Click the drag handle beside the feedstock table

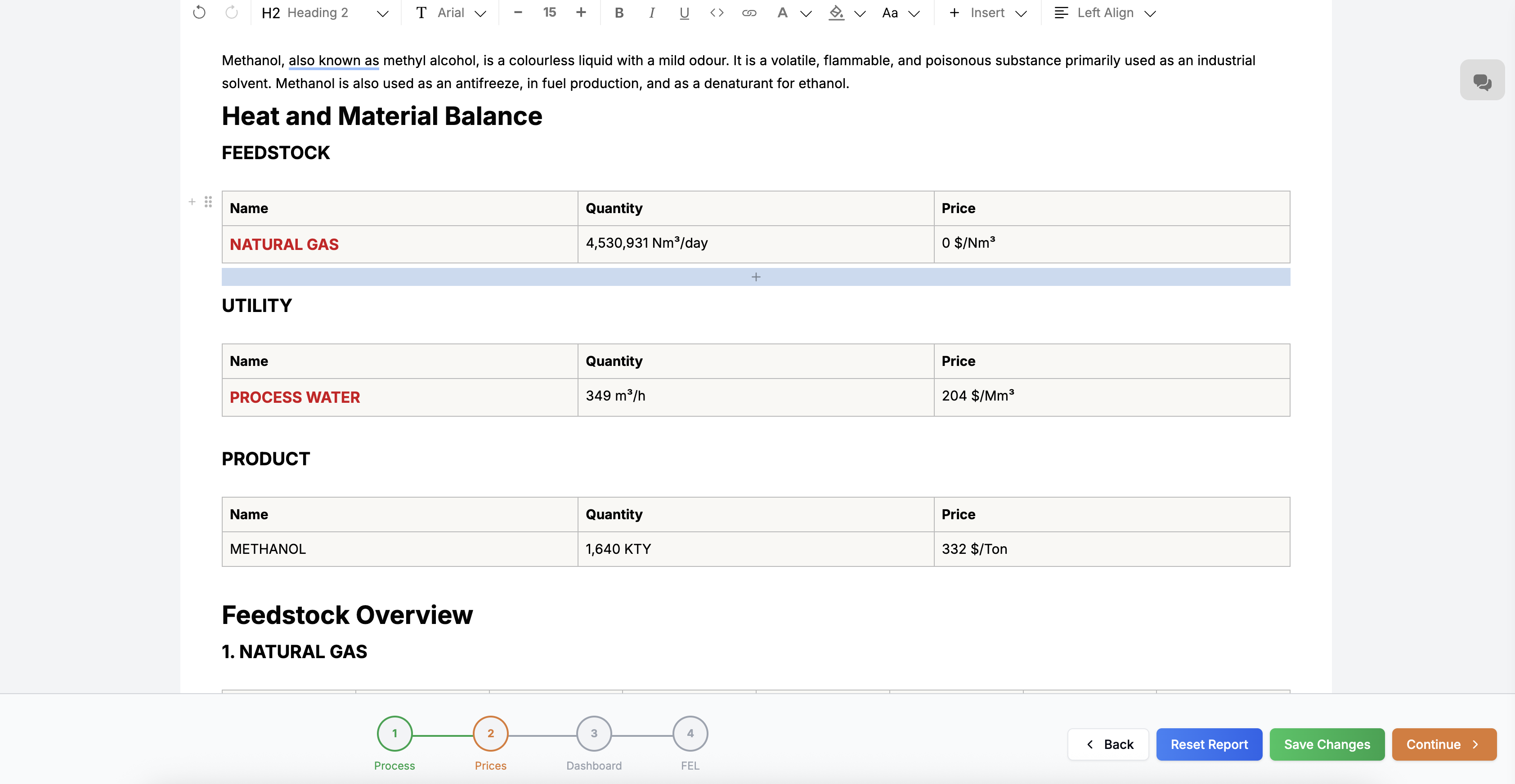[208, 201]
